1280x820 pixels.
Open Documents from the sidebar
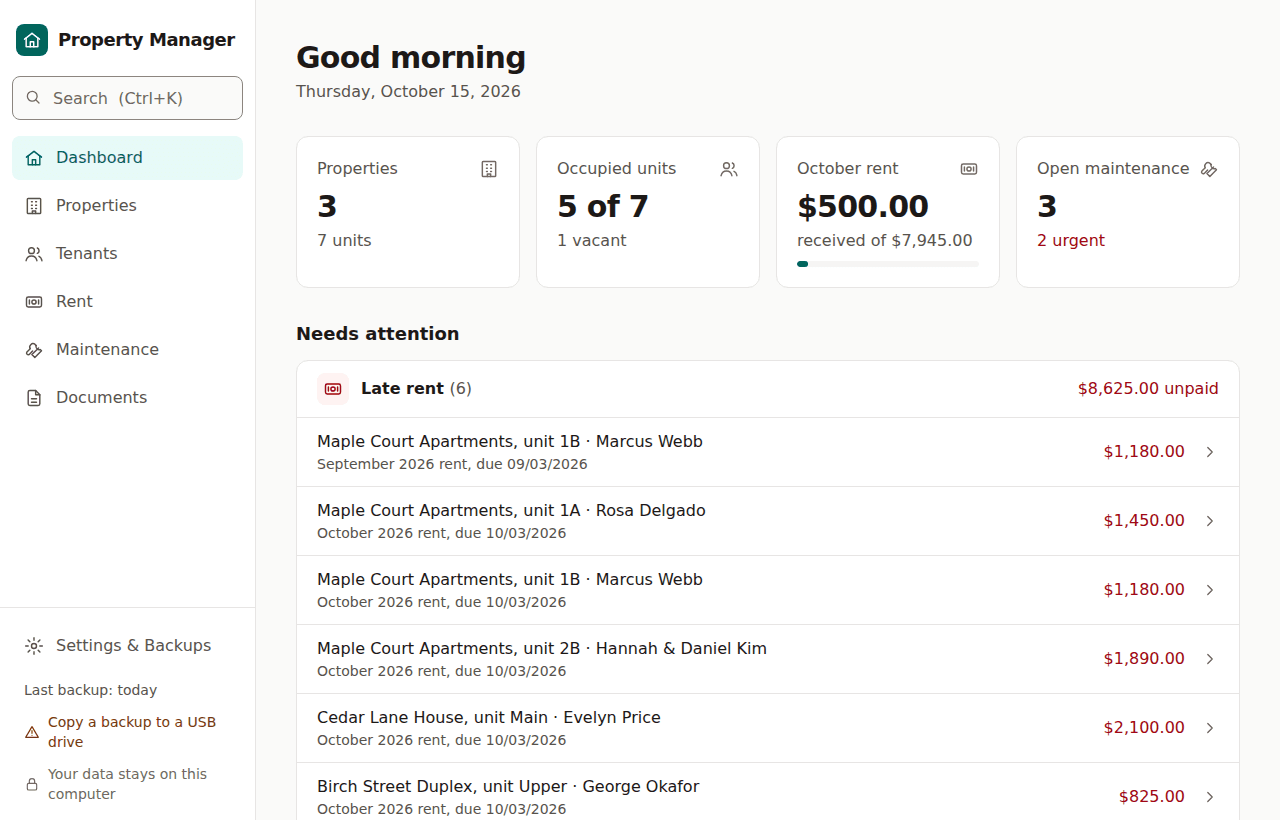point(128,398)
